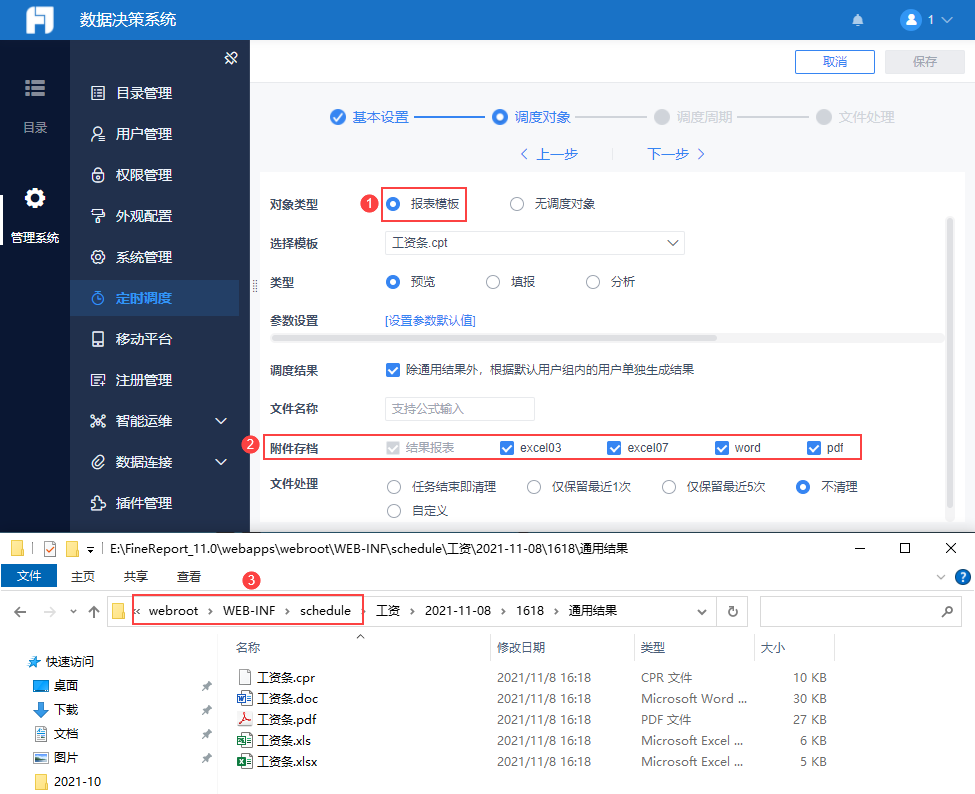
Task: Uncheck the excel03 attachment checkbox
Action: point(507,448)
